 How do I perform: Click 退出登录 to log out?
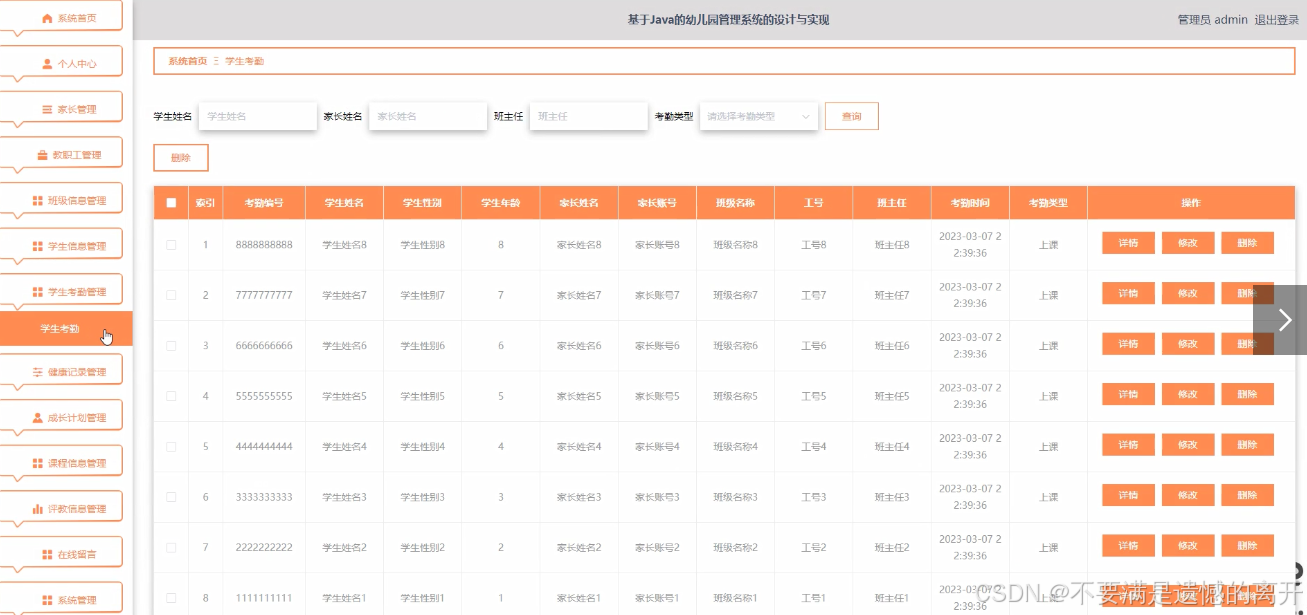[1277, 19]
